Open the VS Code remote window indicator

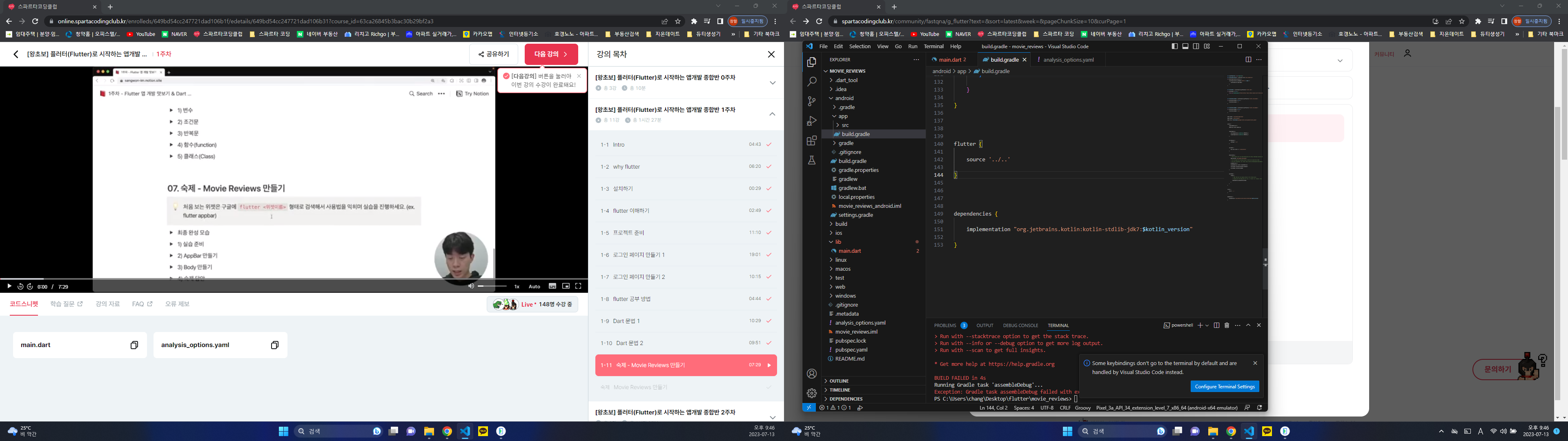(x=808, y=408)
